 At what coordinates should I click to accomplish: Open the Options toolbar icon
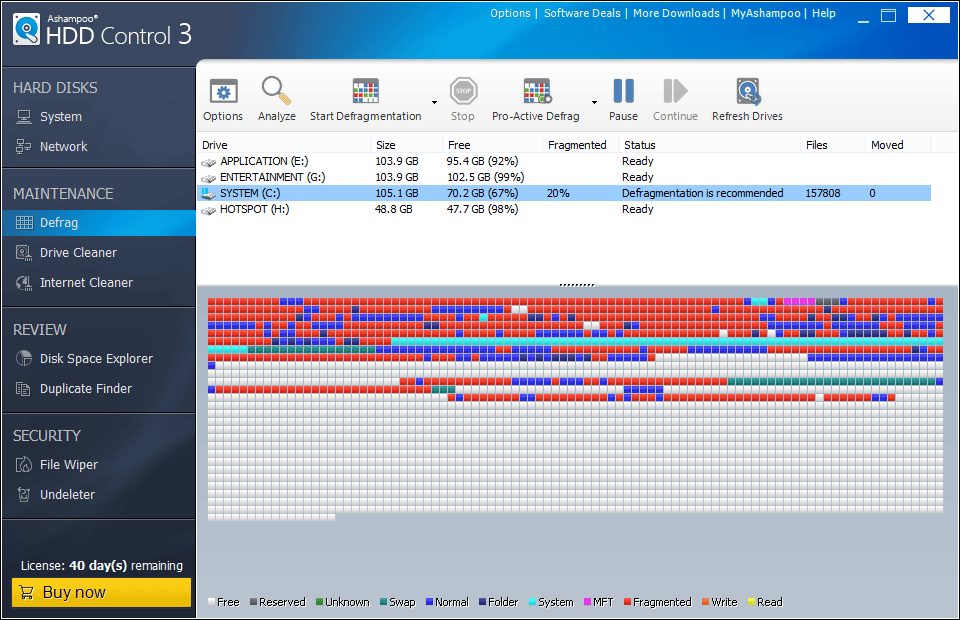pos(223,92)
